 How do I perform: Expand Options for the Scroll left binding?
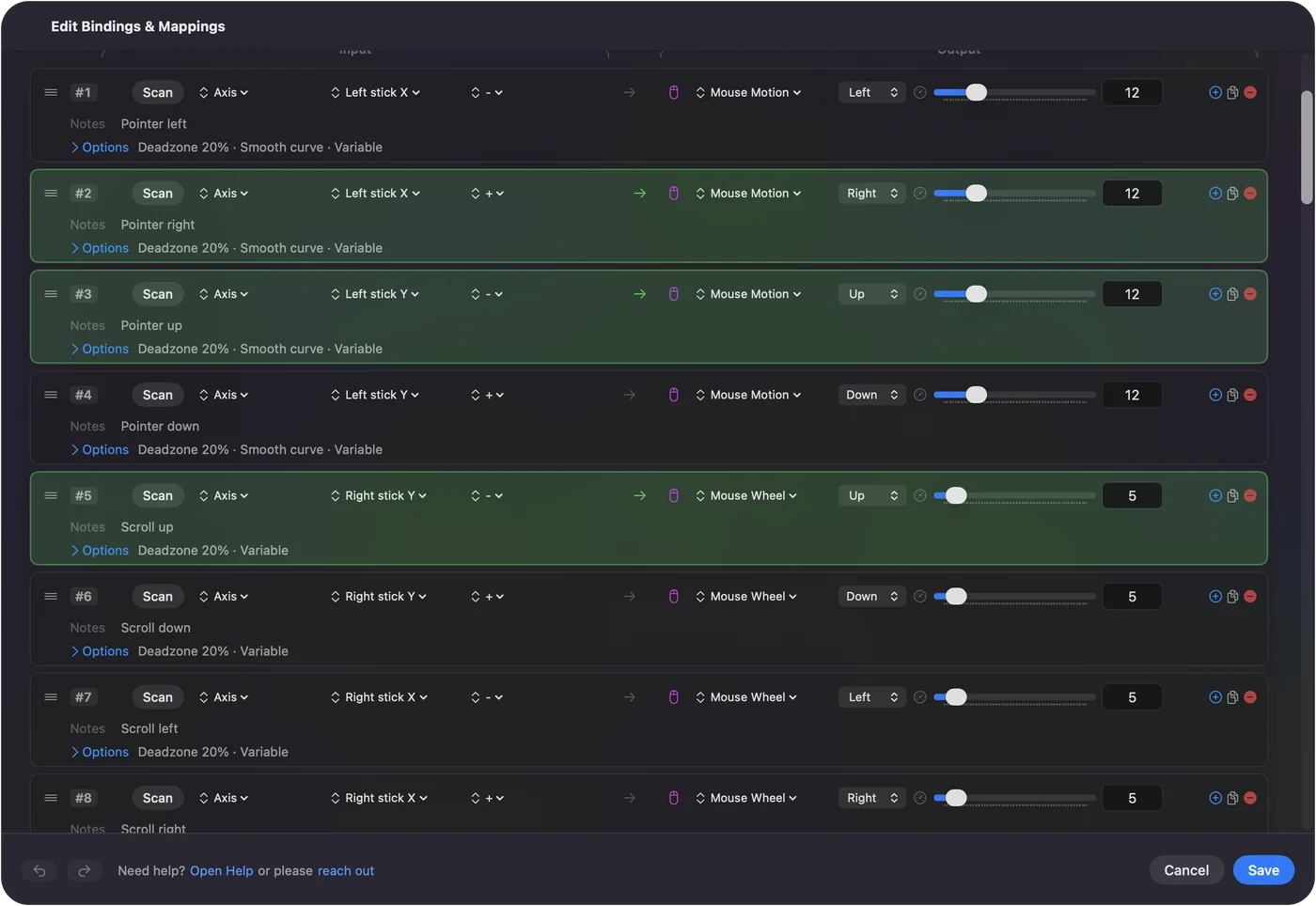point(100,752)
